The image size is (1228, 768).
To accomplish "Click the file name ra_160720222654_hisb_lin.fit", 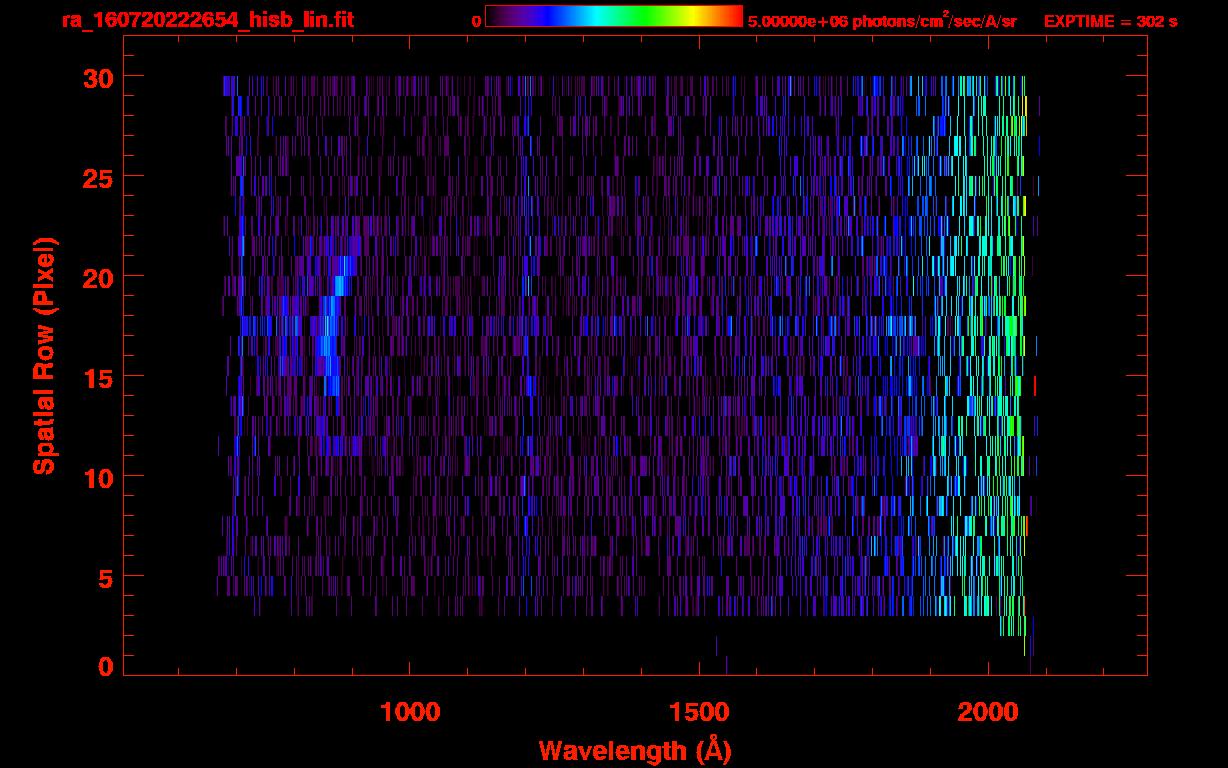I will point(207,20).
